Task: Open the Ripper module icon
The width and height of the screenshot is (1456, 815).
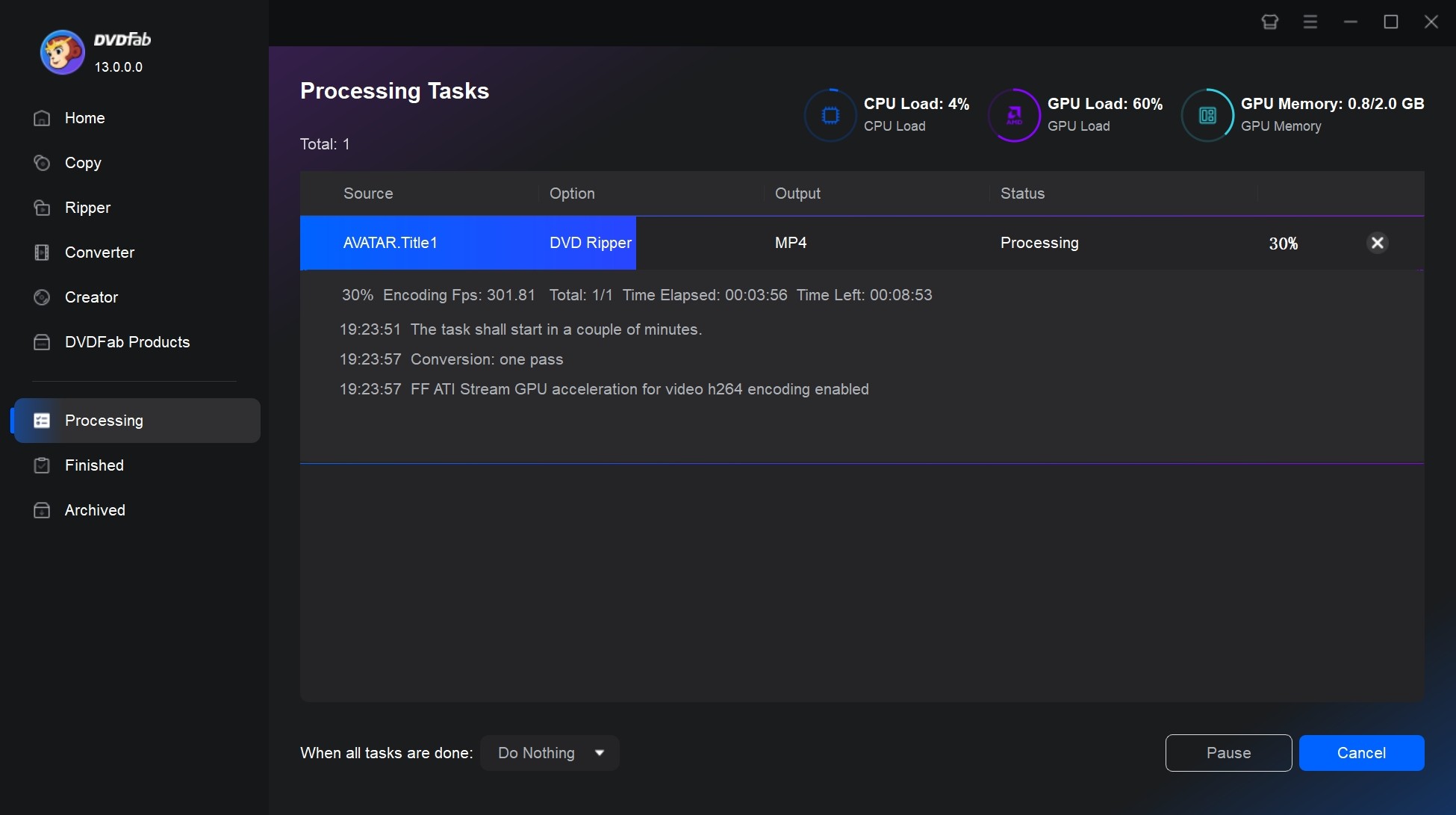Action: point(40,207)
